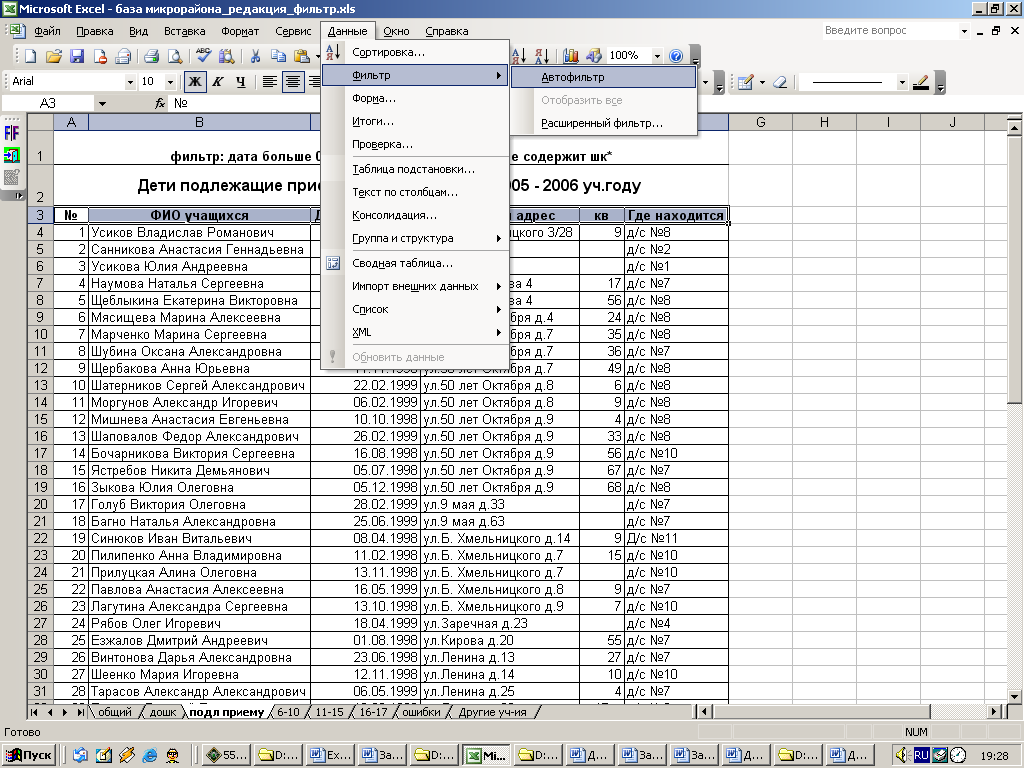This screenshot has width=1024, height=768.
Task: Toggle Align Left button
Action: (x=269, y=82)
